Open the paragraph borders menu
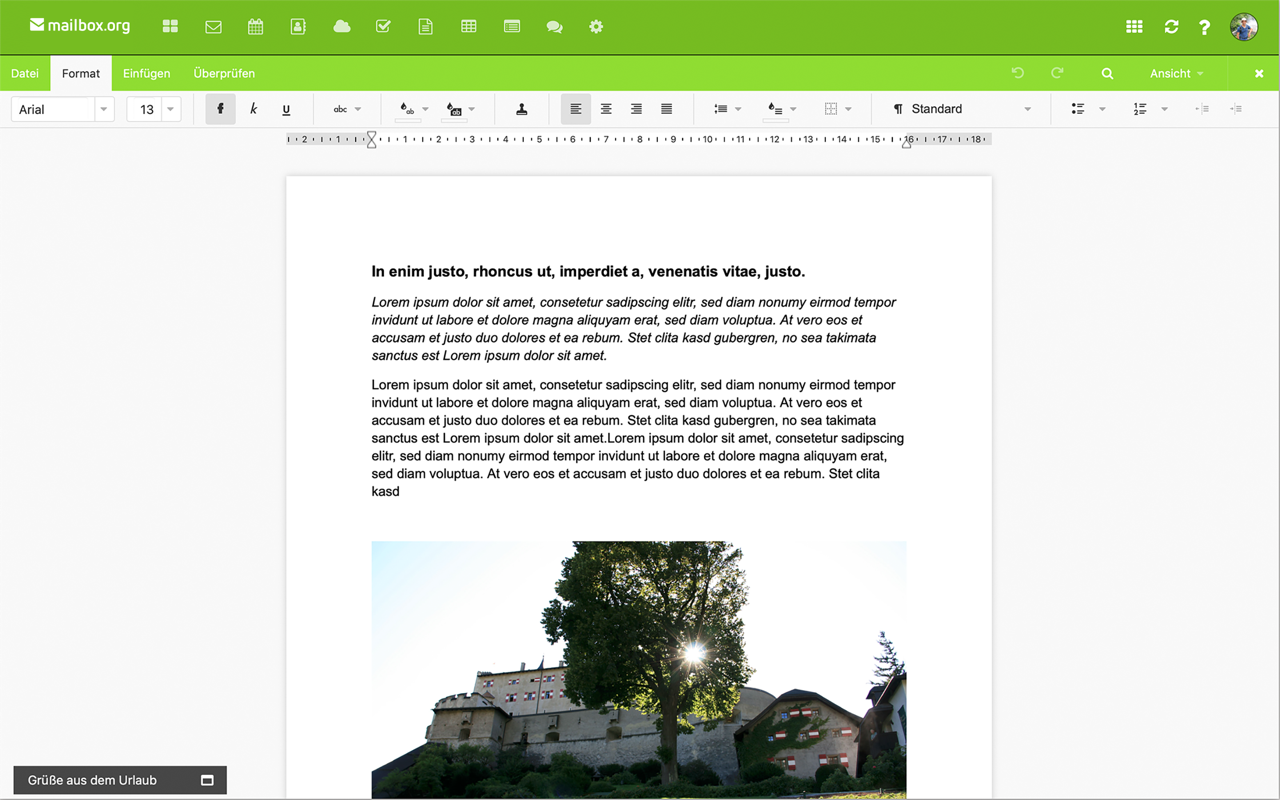The width and height of the screenshot is (1280, 800). (838, 109)
